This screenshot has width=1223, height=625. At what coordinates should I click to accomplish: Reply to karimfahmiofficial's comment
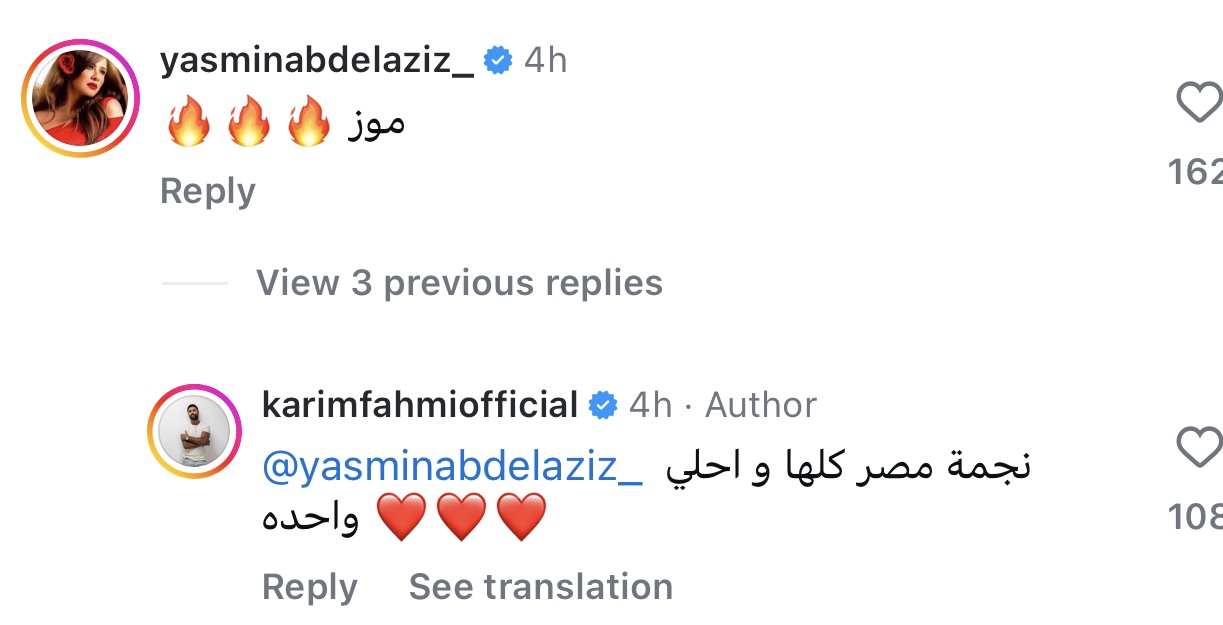(309, 587)
